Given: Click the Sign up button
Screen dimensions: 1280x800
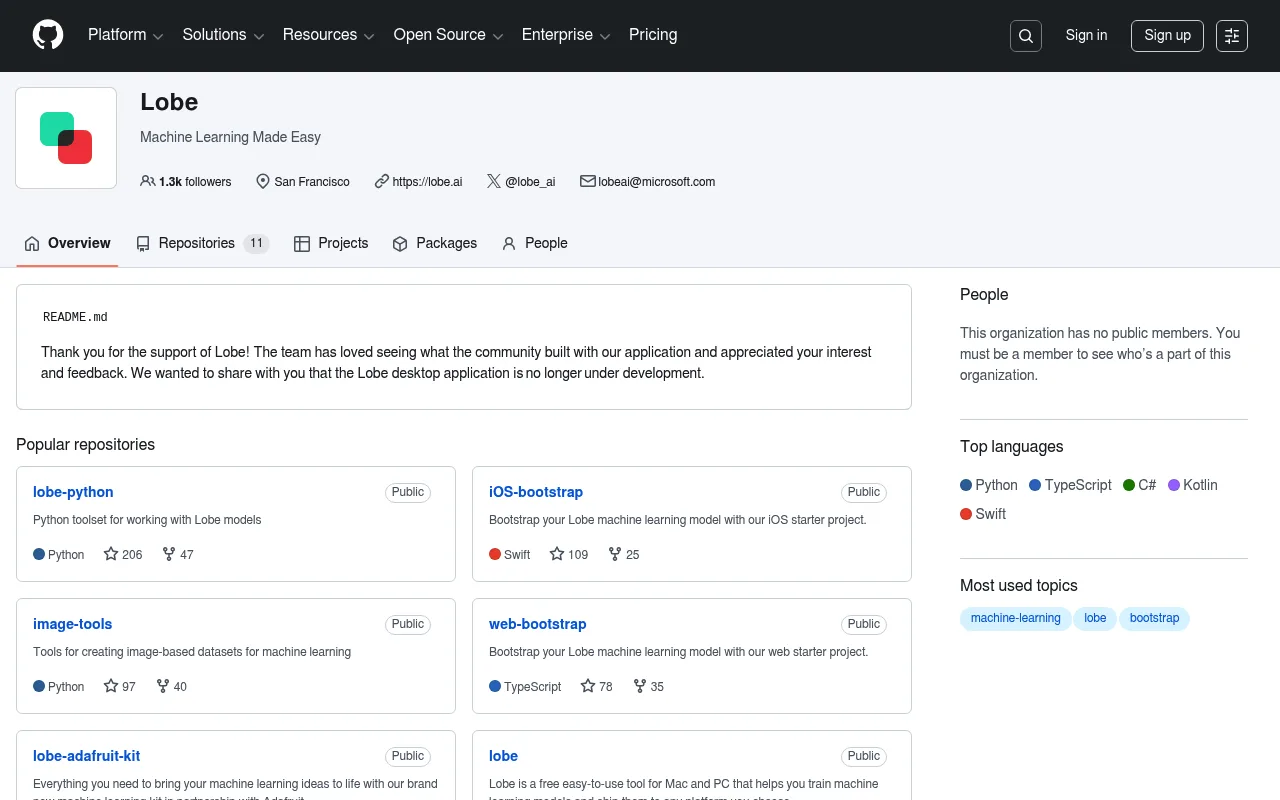Looking at the screenshot, I should click(x=1167, y=36).
